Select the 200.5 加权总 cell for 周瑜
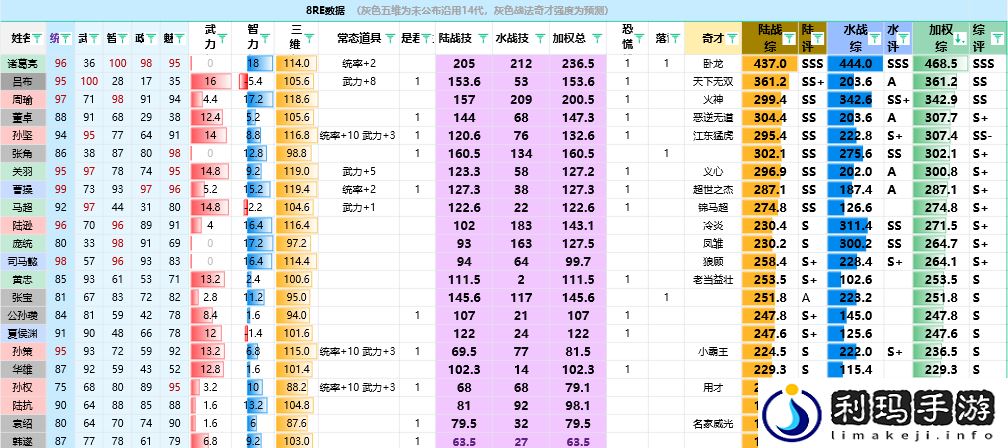Image resolution: width=1008 pixels, height=448 pixels. tap(579, 100)
